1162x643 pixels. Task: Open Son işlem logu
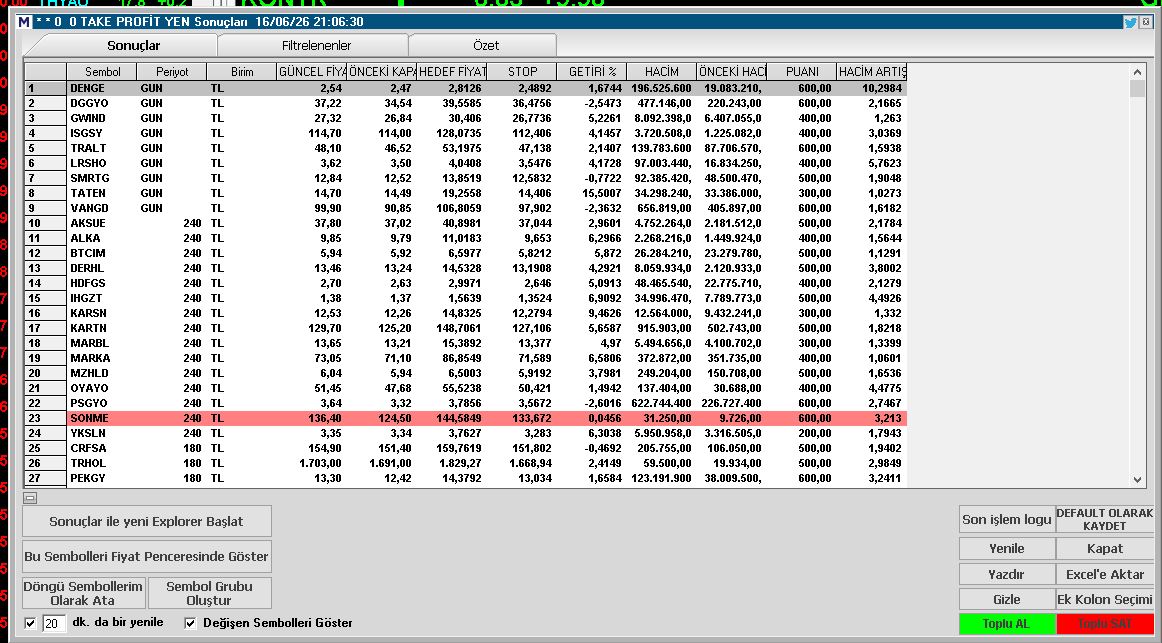pos(1006,519)
